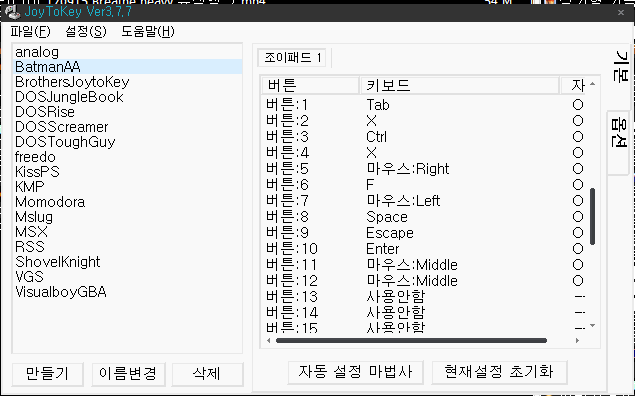Viewport: 635px width, 396px height.
Task: Select the 버튼:4 row
Action: [x=424, y=153]
